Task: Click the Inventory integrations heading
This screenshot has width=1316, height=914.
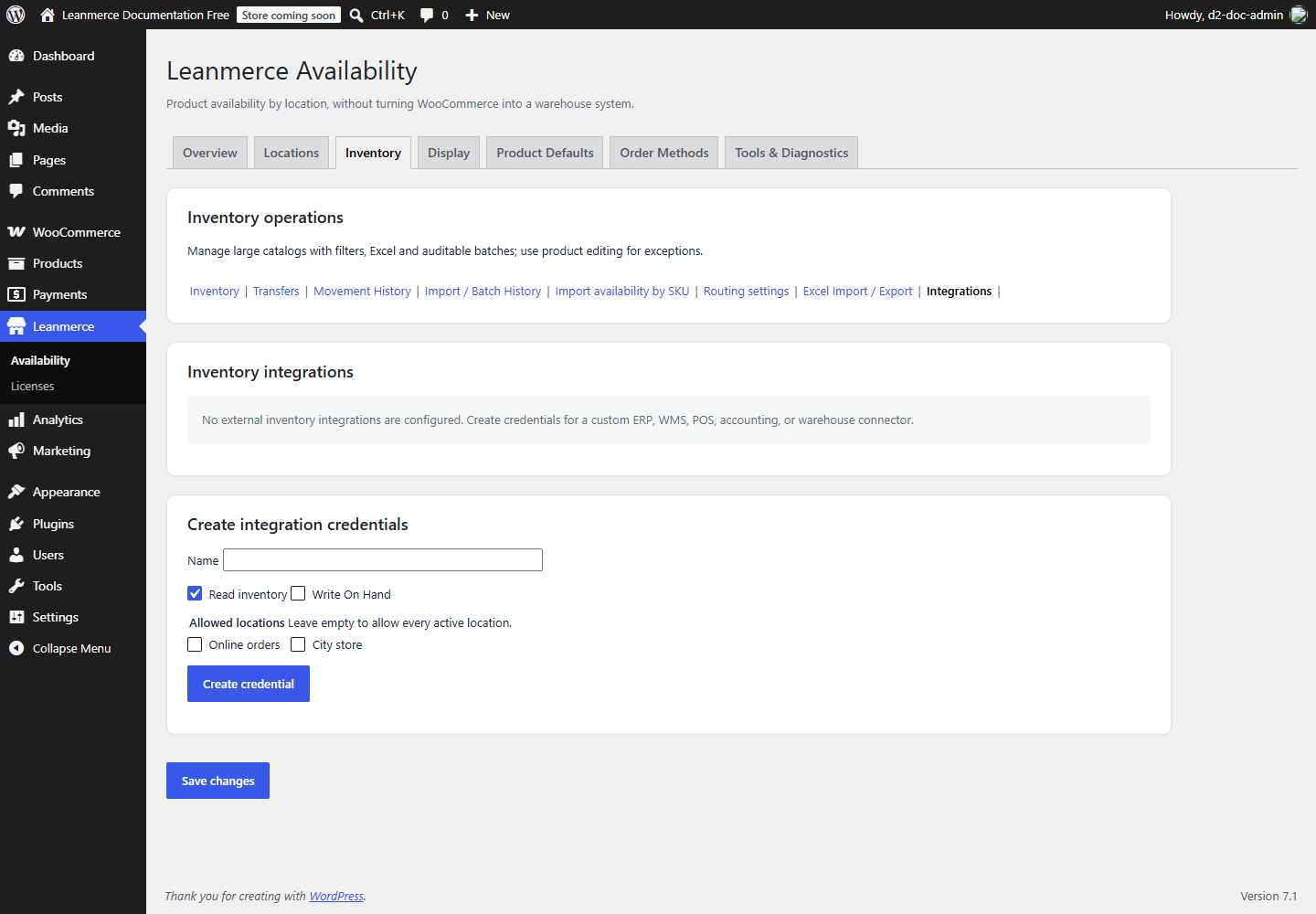Action: click(271, 372)
